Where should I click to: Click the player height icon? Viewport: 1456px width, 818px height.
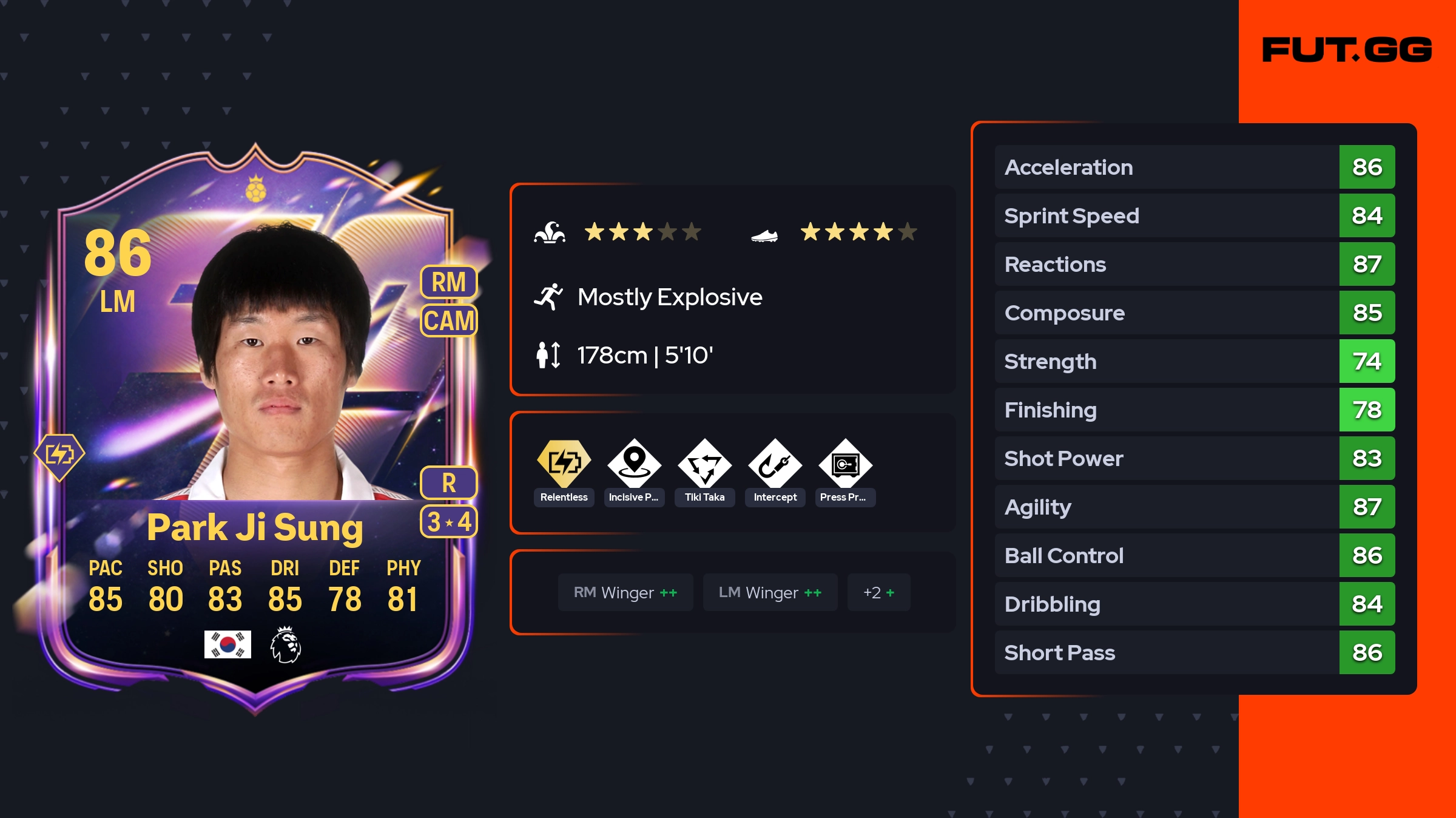[548, 355]
